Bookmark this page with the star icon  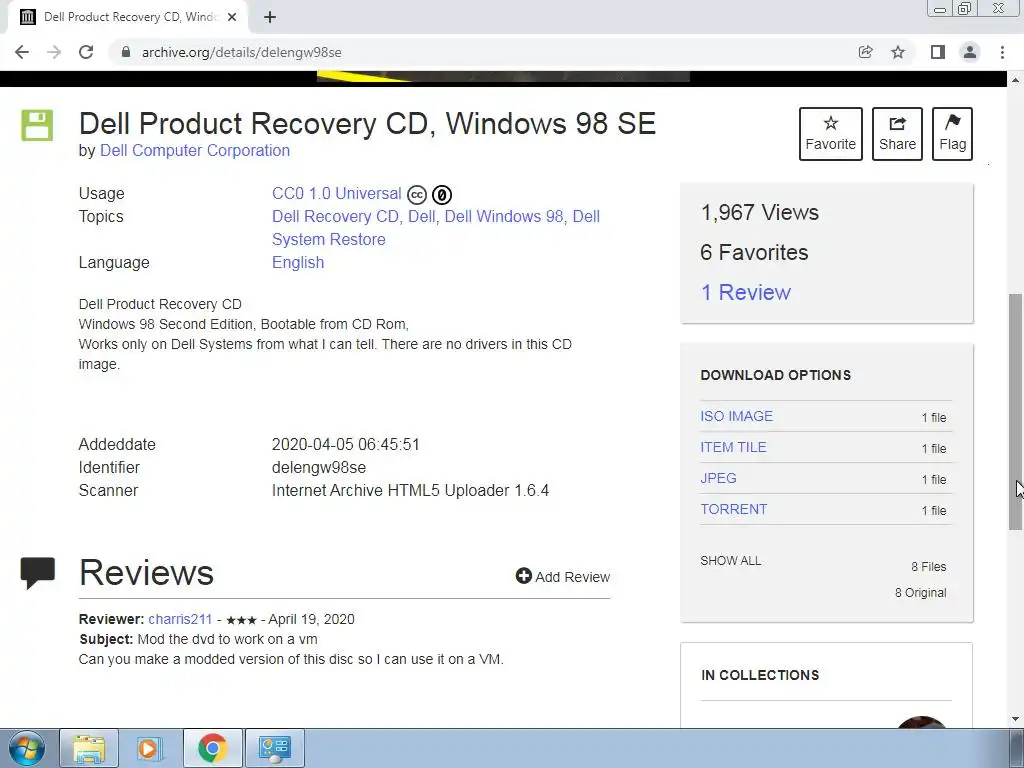(x=898, y=52)
